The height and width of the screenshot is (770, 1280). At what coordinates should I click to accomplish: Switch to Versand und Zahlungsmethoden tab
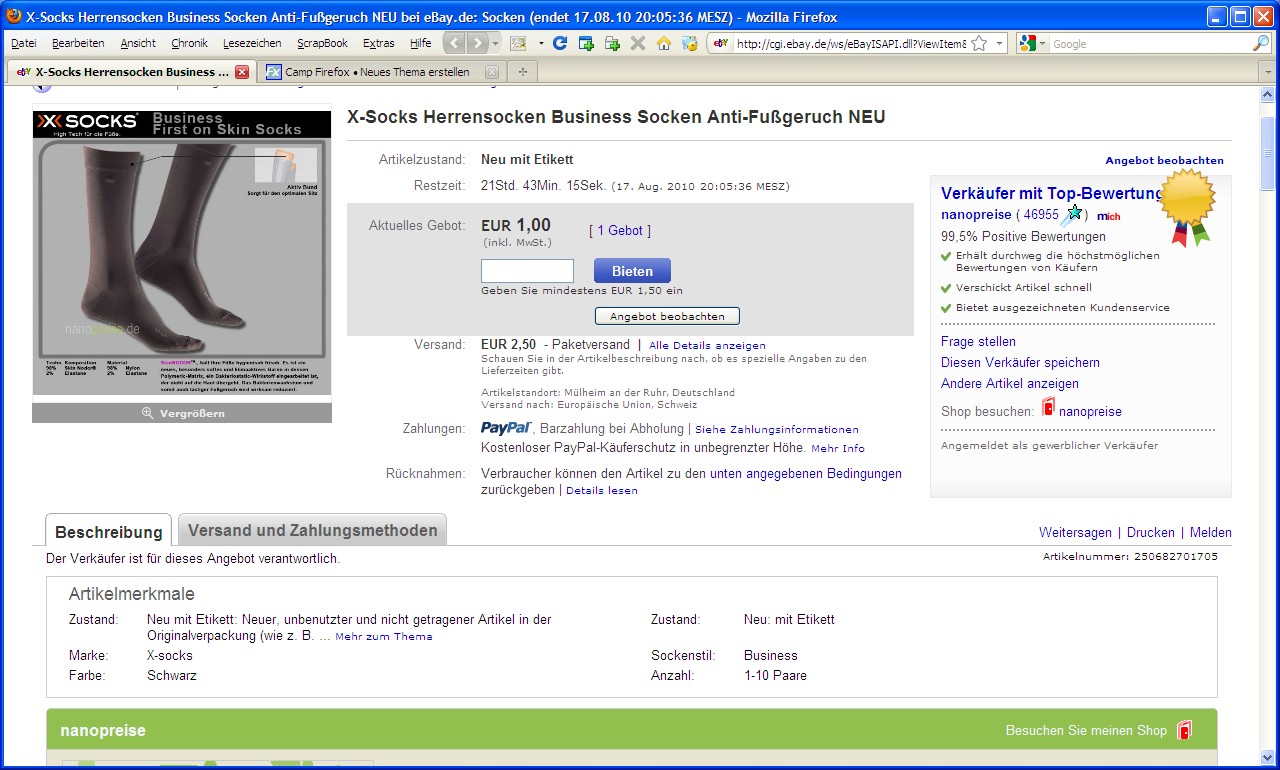point(312,530)
